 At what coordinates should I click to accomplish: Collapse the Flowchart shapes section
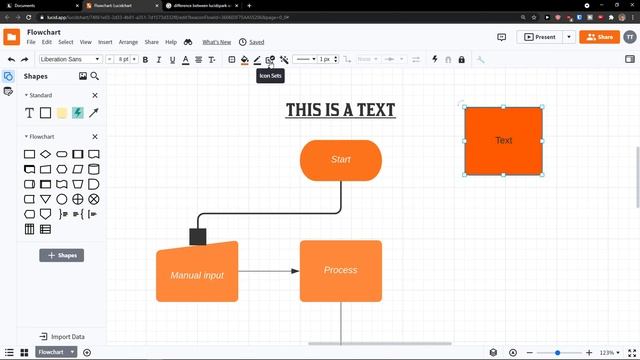[x=26, y=136]
